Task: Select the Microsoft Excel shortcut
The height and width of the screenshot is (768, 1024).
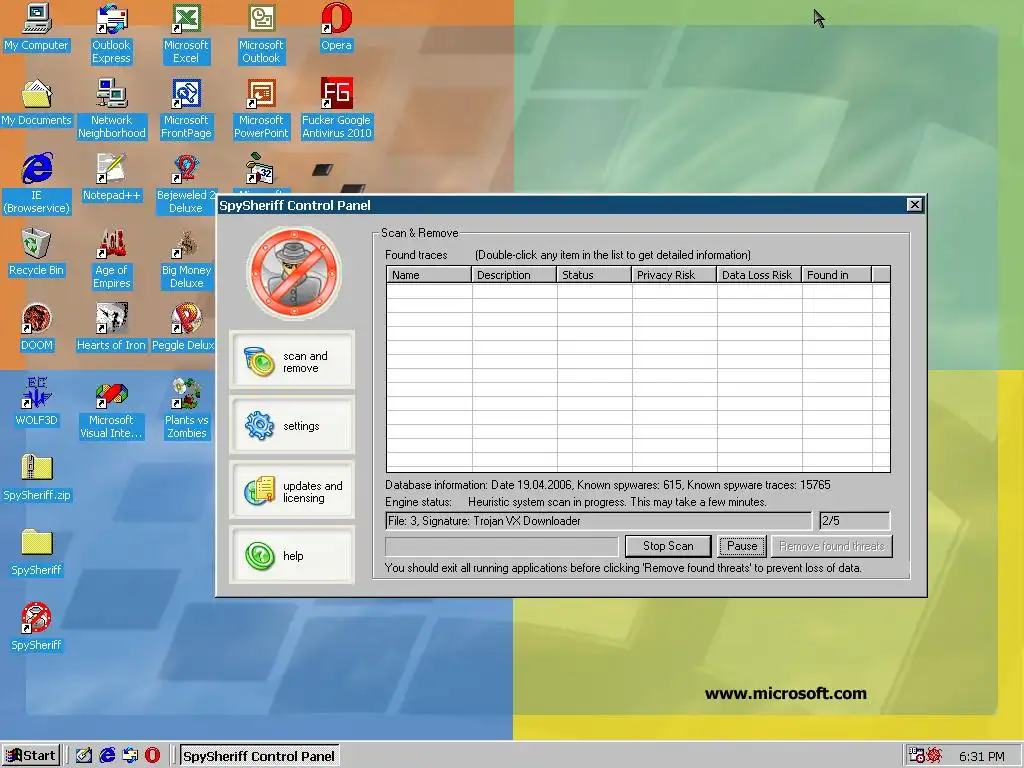Action: [x=186, y=33]
